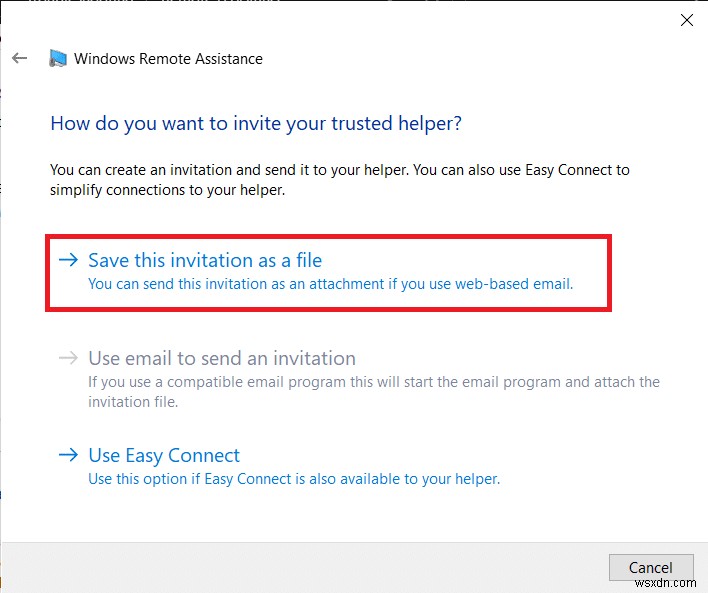The height and width of the screenshot is (593, 708).
Task: Select the Use Easy Connect option
Action: coord(164,455)
